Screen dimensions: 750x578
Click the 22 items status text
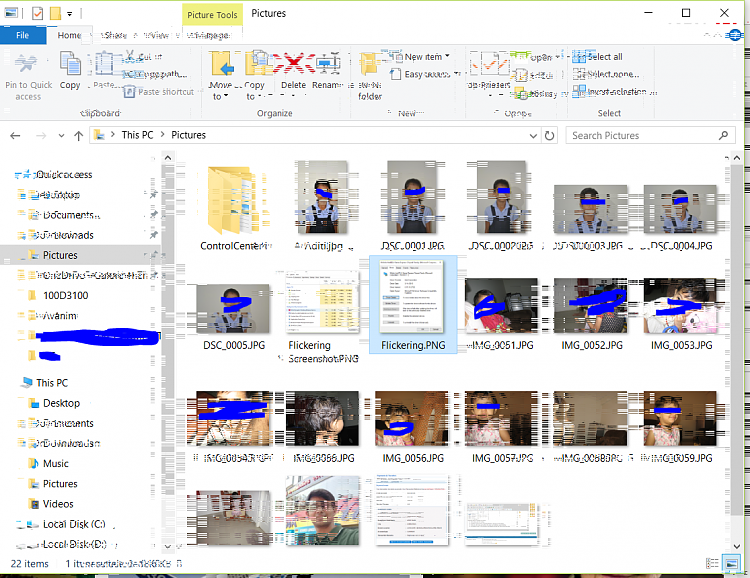(30, 564)
